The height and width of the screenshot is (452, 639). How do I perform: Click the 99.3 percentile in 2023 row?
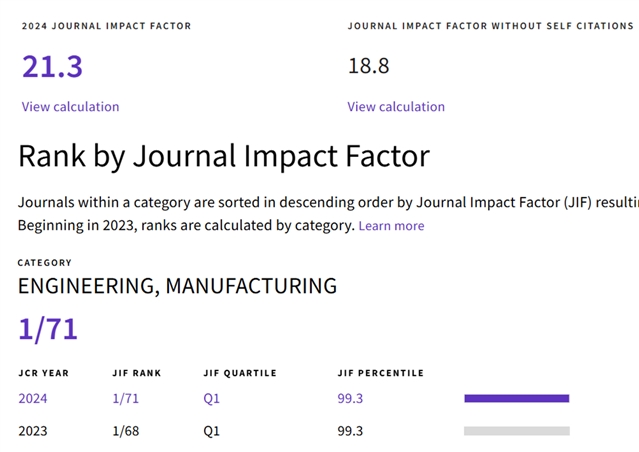tap(350, 431)
